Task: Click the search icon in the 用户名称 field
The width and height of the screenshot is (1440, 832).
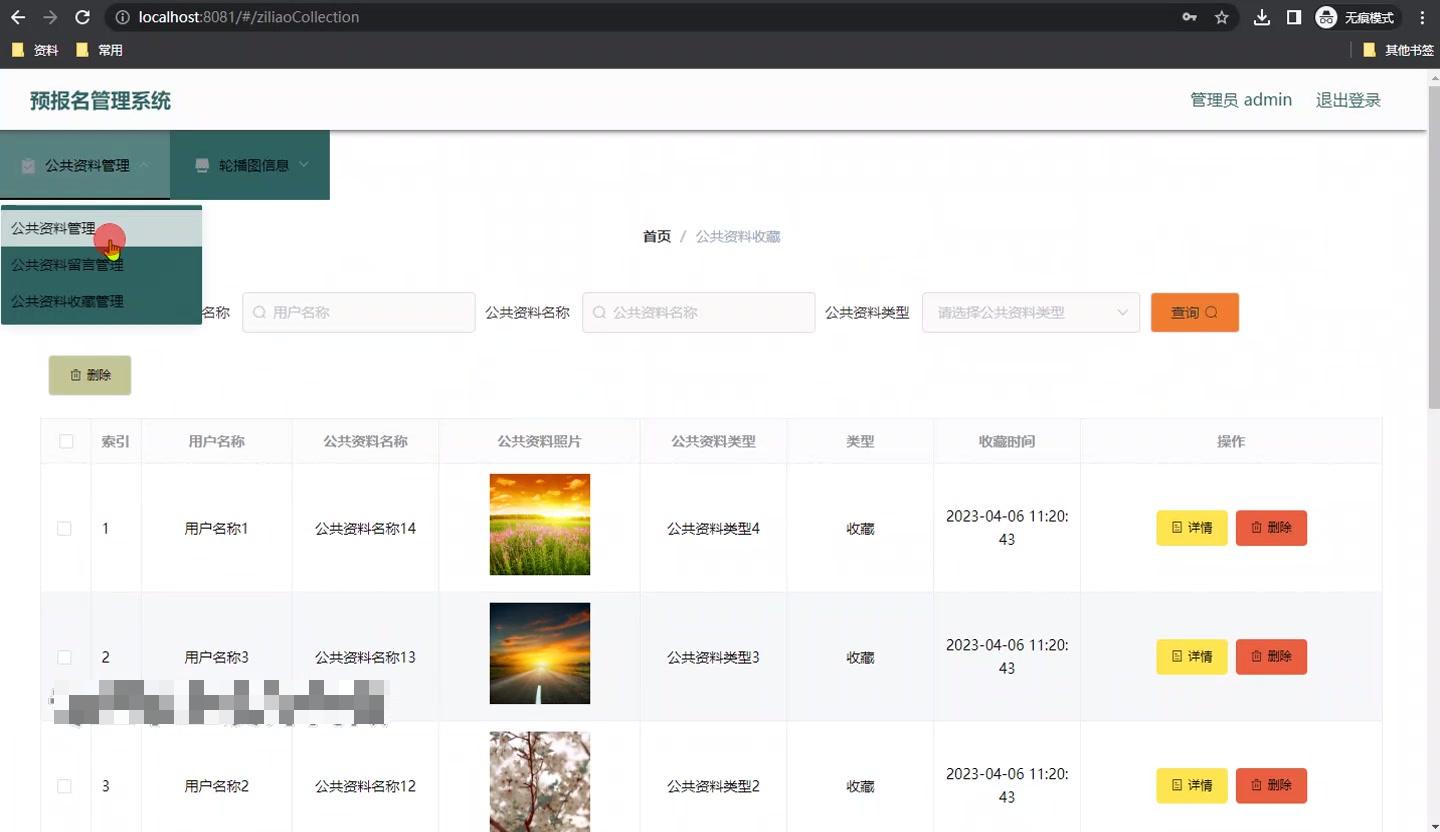Action: coord(258,312)
